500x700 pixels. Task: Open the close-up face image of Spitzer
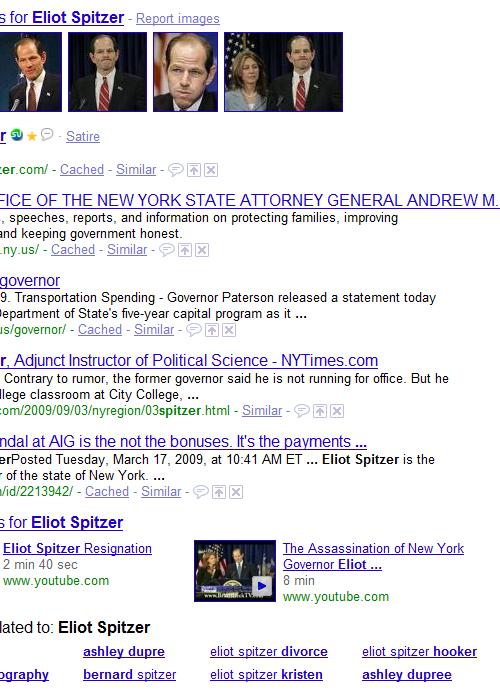[185, 72]
